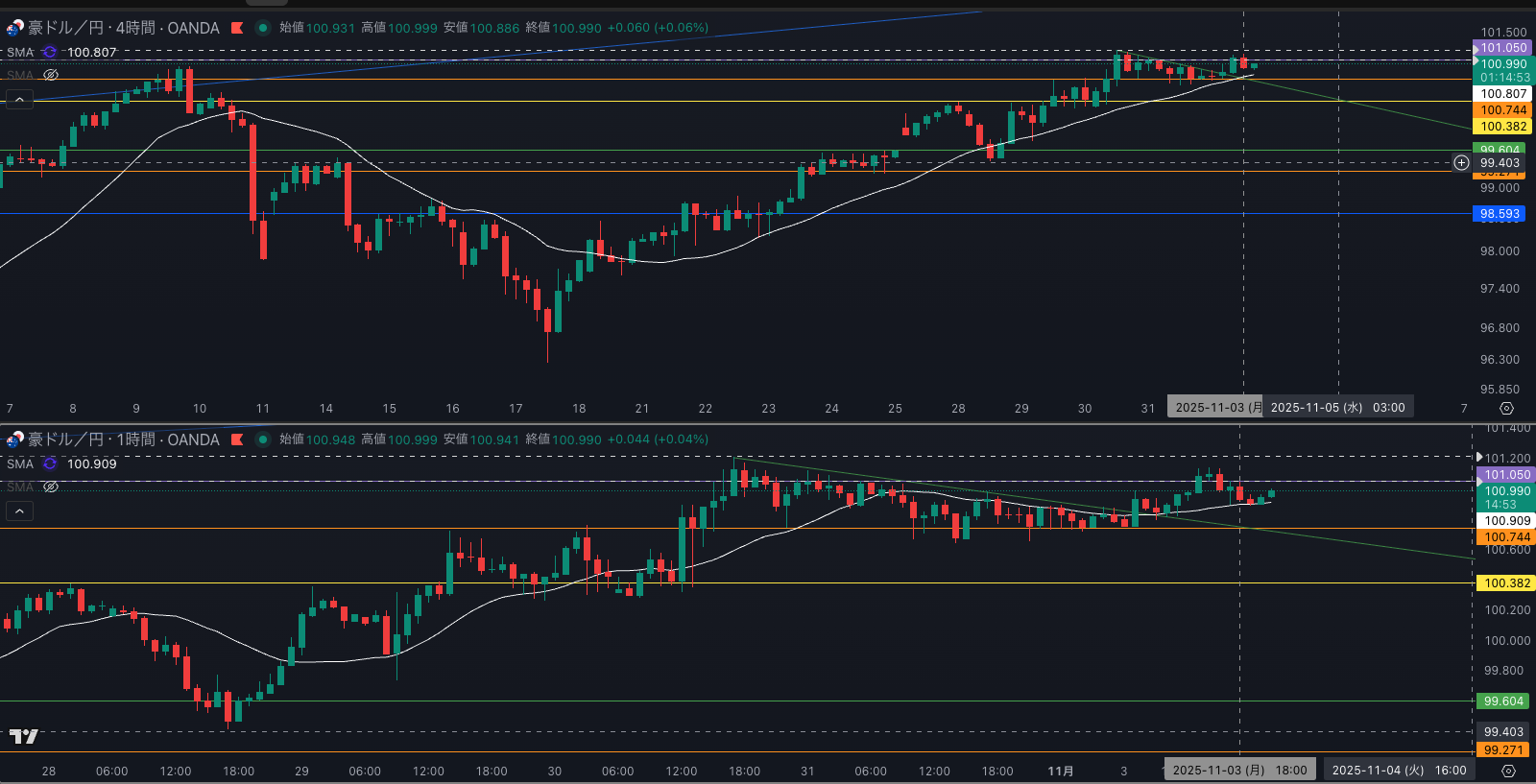The image size is (1536, 784).
Task: Show the hidden SMA on the 4-hour chart
Action: click(x=51, y=75)
